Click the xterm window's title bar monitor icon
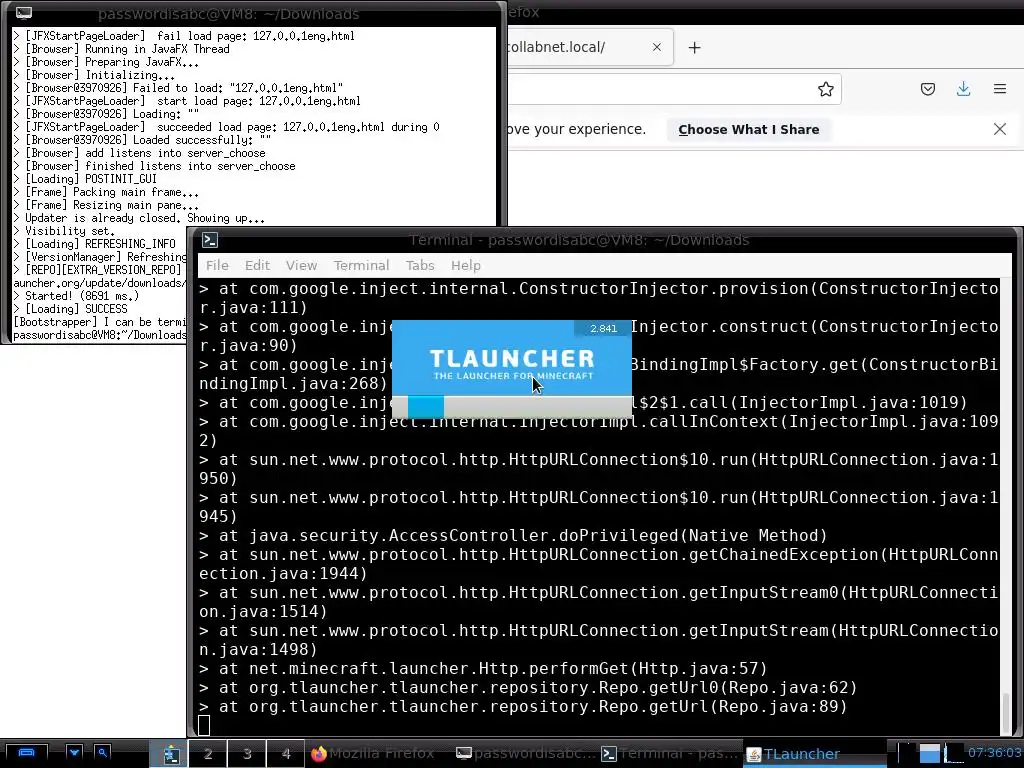This screenshot has height=768, width=1024. coord(24,13)
